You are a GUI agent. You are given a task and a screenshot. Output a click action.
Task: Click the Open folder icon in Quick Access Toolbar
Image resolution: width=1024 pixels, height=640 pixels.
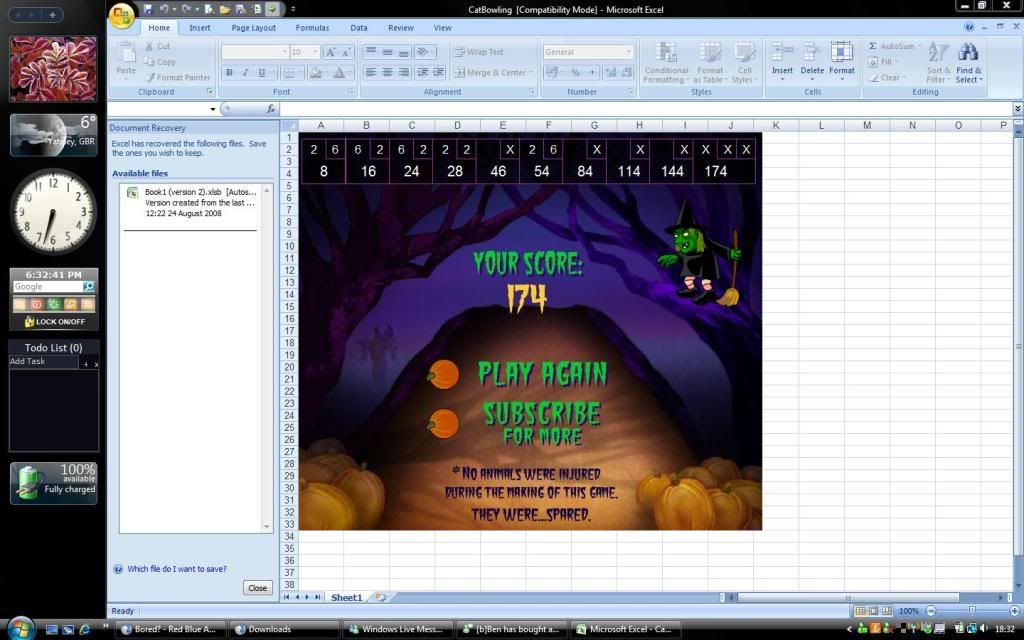coord(225,9)
